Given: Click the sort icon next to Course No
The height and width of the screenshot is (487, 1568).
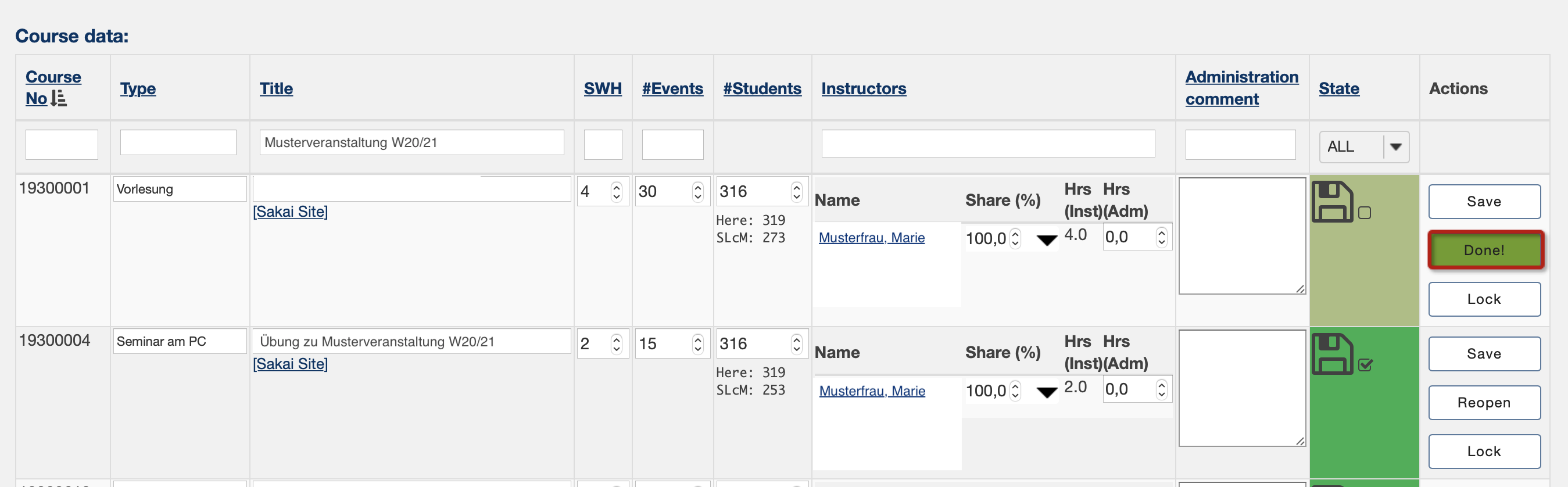Looking at the screenshot, I should coord(59,98).
